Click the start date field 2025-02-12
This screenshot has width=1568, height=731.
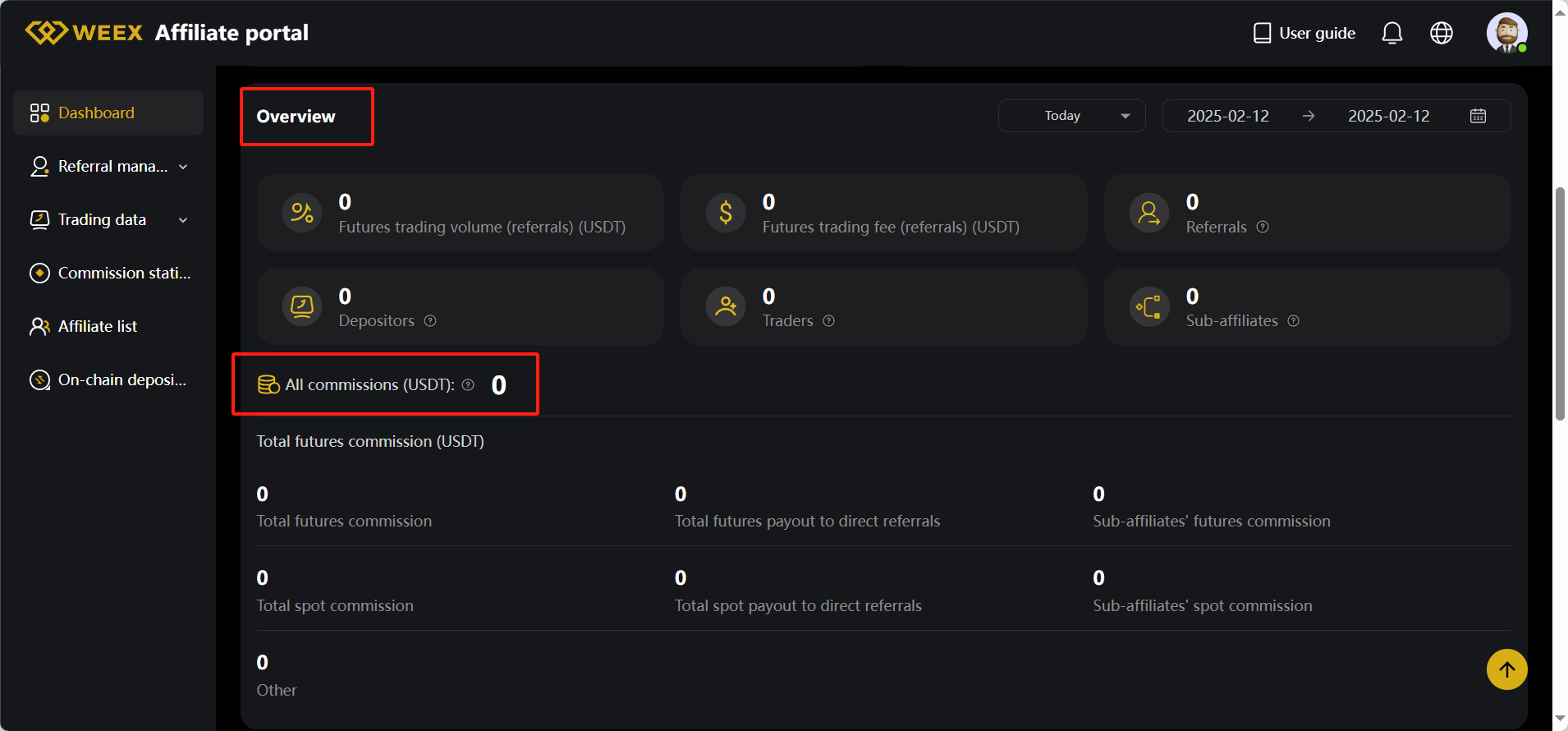coord(1227,116)
